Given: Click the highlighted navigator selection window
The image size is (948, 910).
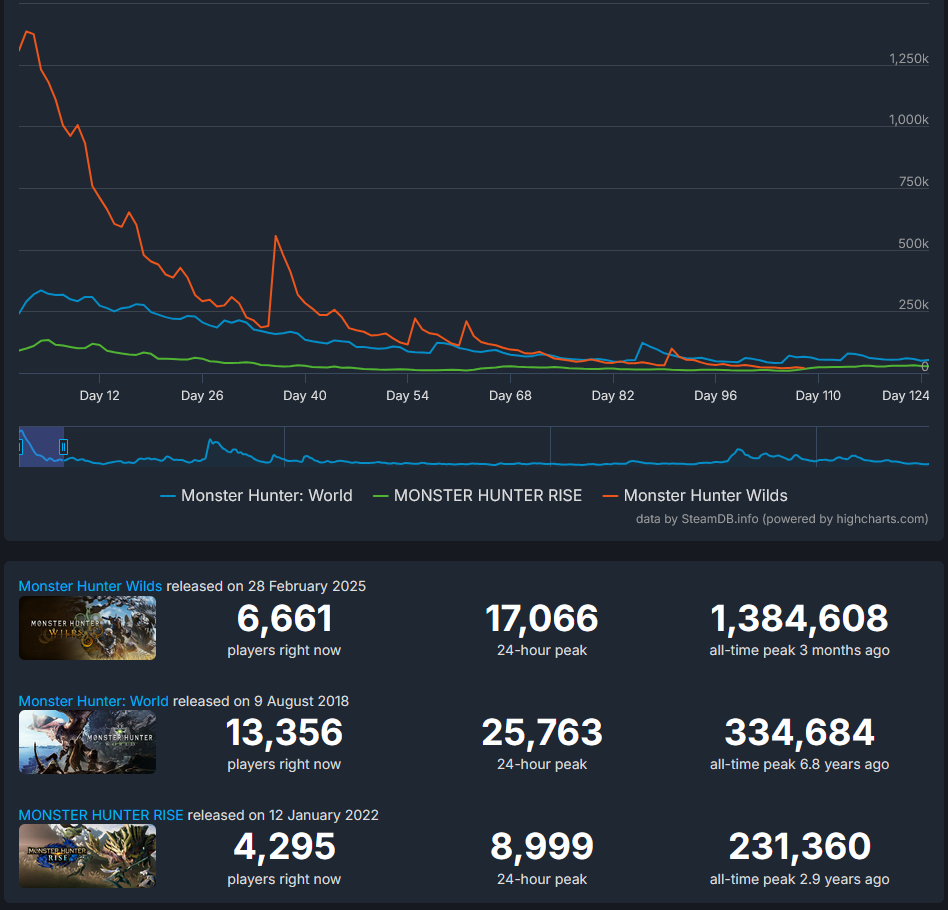Looking at the screenshot, I should [x=42, y=447].
